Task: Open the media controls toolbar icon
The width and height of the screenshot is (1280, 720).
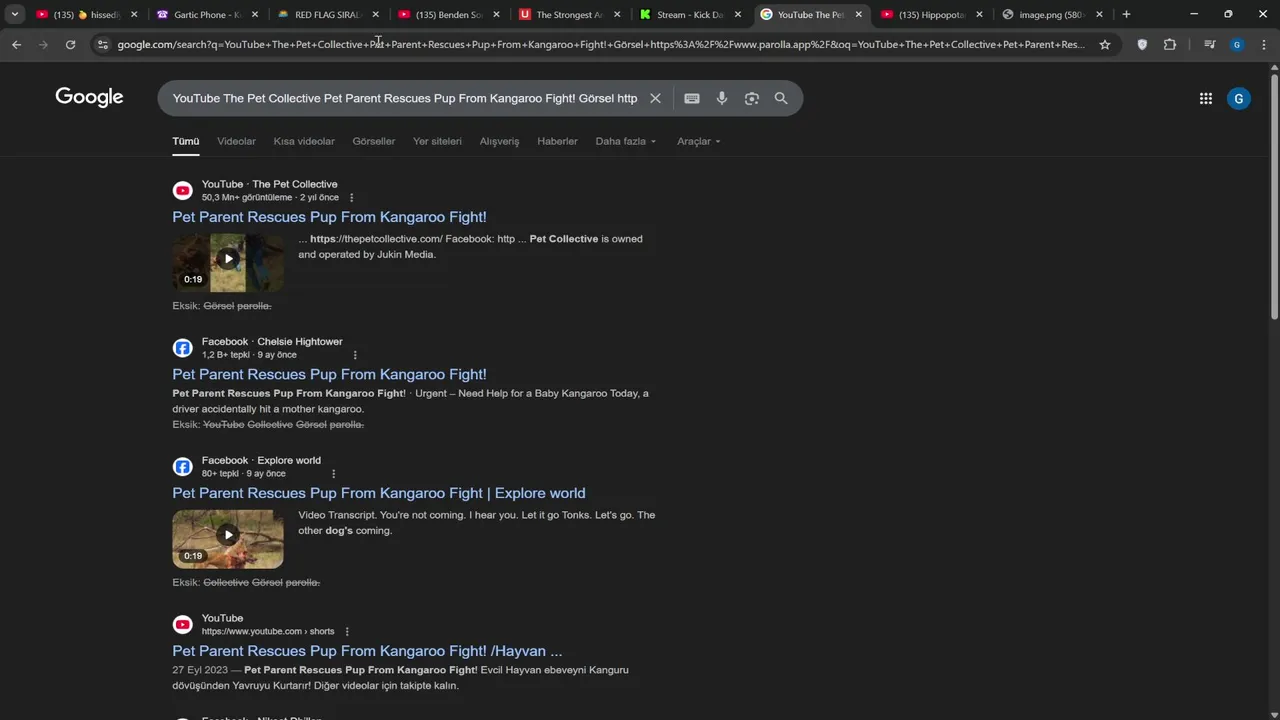Action: pos(1210,44)
